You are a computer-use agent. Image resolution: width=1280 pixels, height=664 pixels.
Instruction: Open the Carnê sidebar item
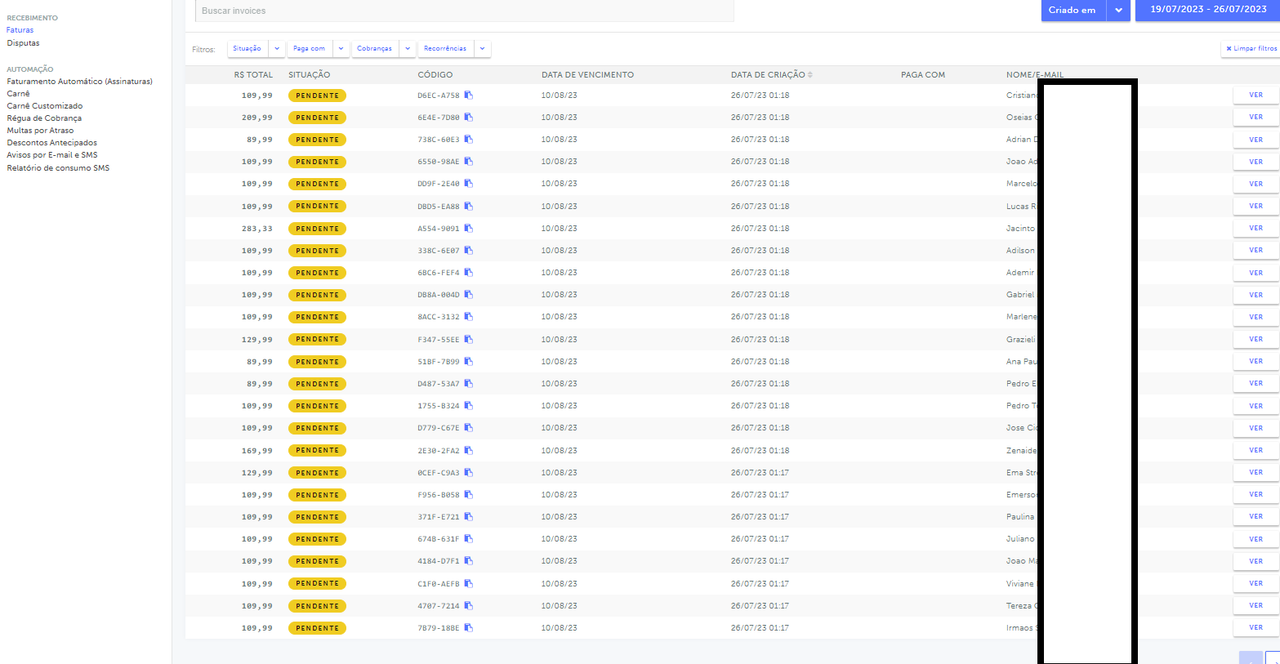tap(18, 93)
